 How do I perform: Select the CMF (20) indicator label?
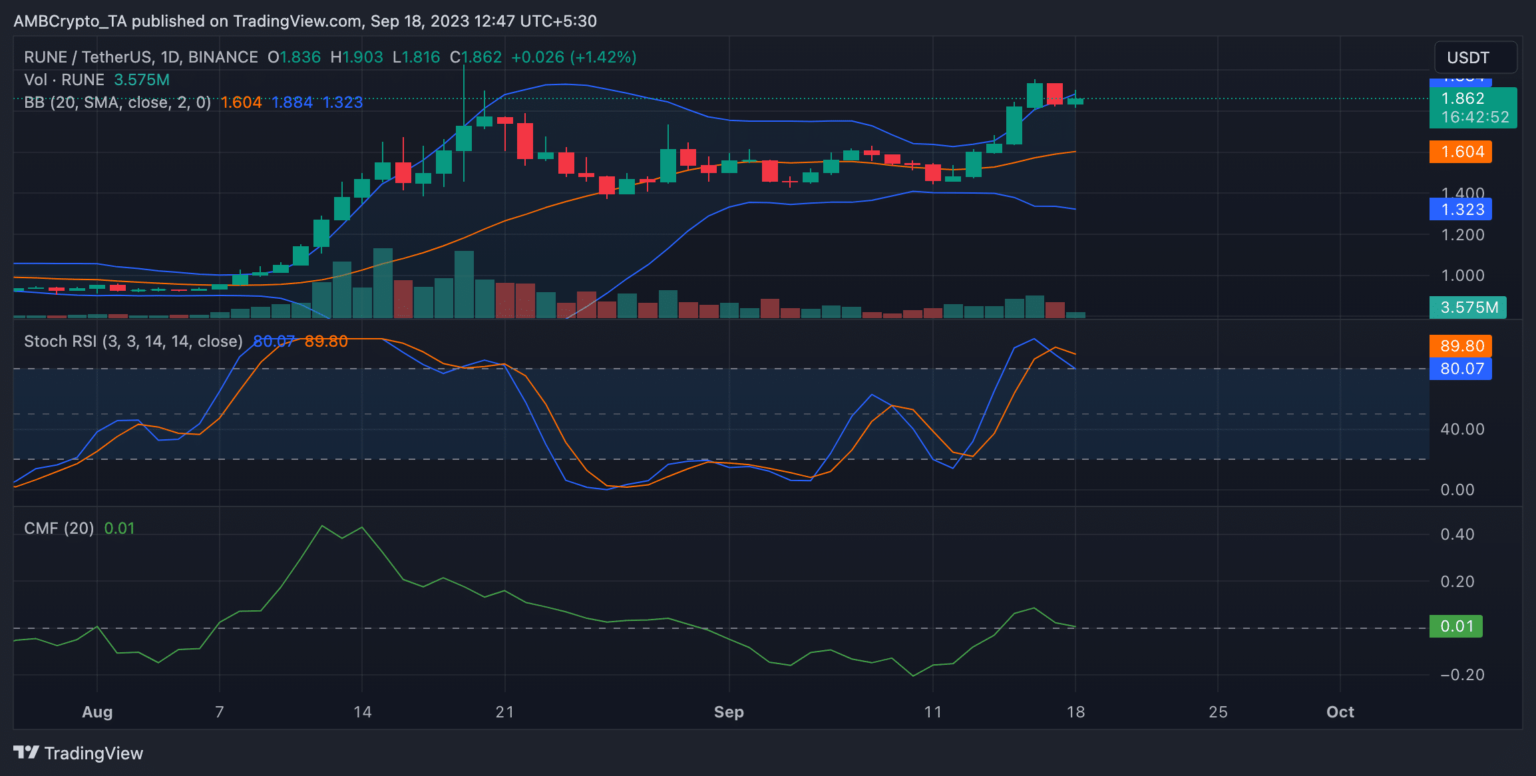(x=59, y=528)
